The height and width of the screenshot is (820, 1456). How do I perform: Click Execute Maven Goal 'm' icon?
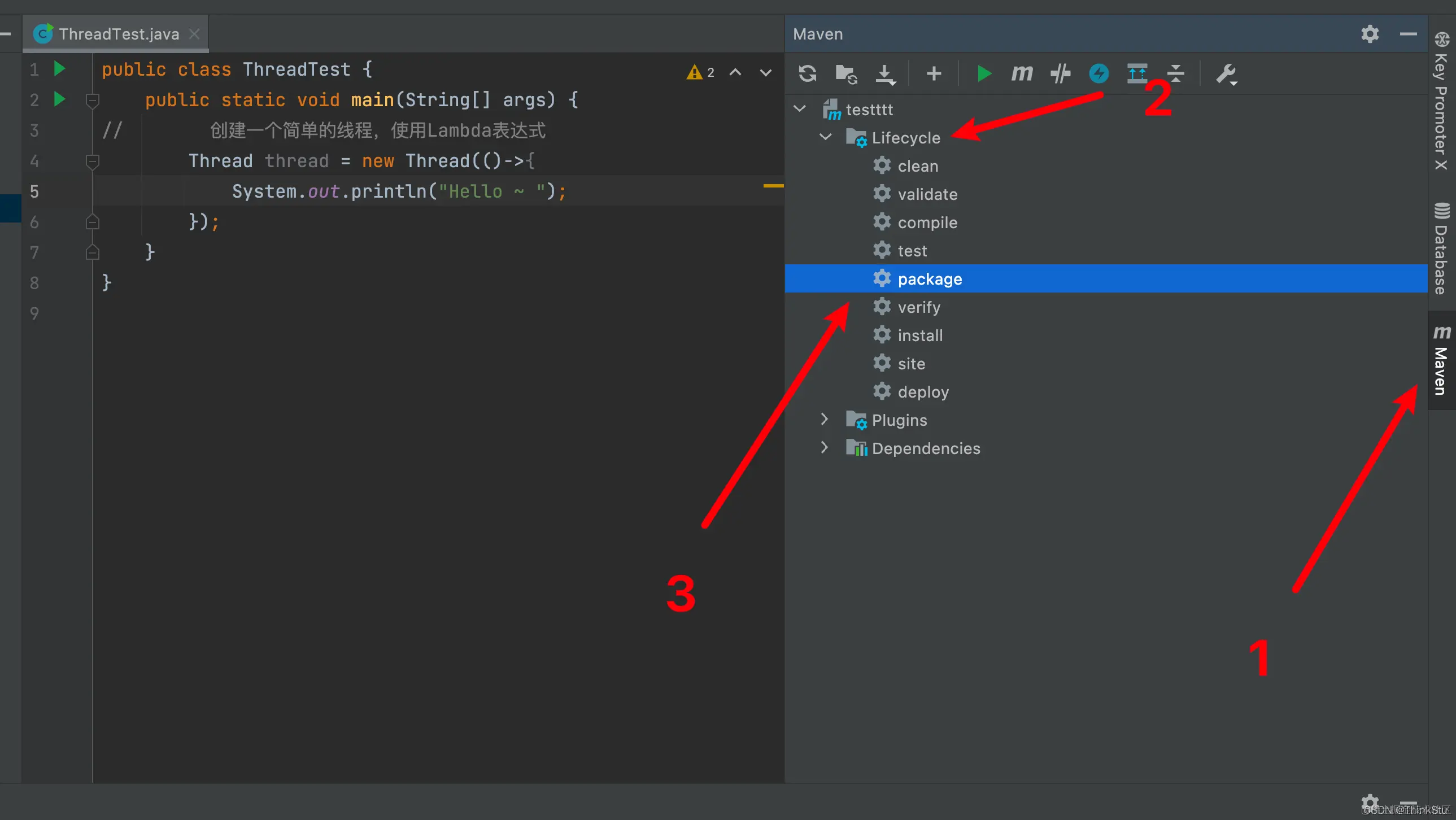(1022, 73)
